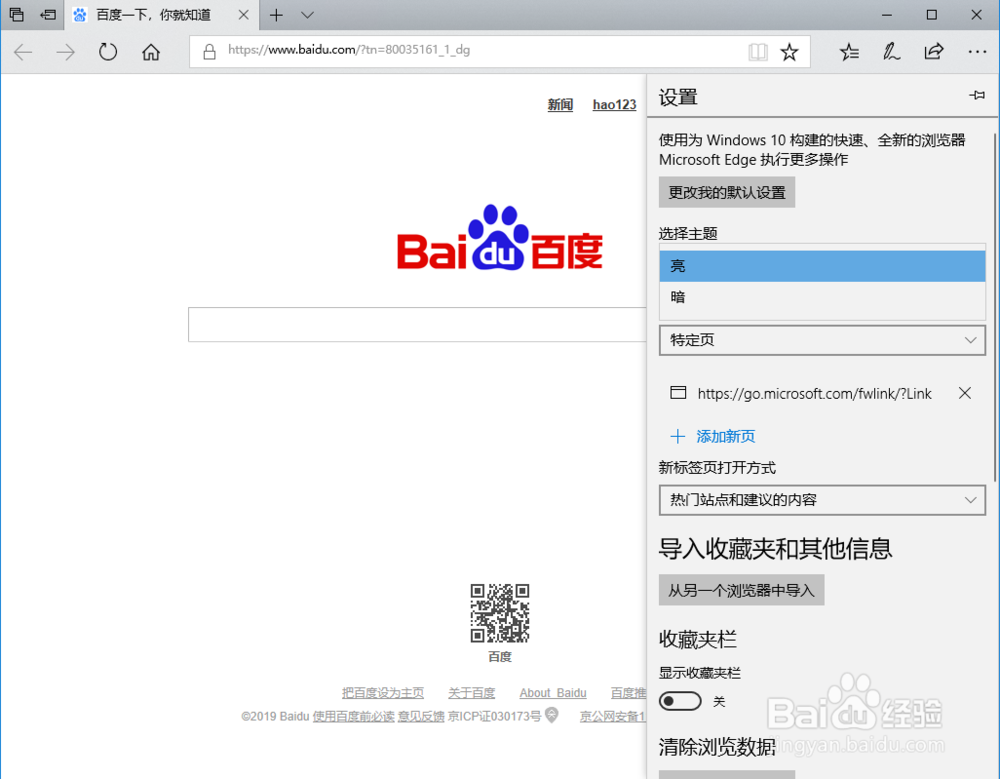1000x779 pixels.
Task: Click the Baidu search box
Action: coord(417,325)
